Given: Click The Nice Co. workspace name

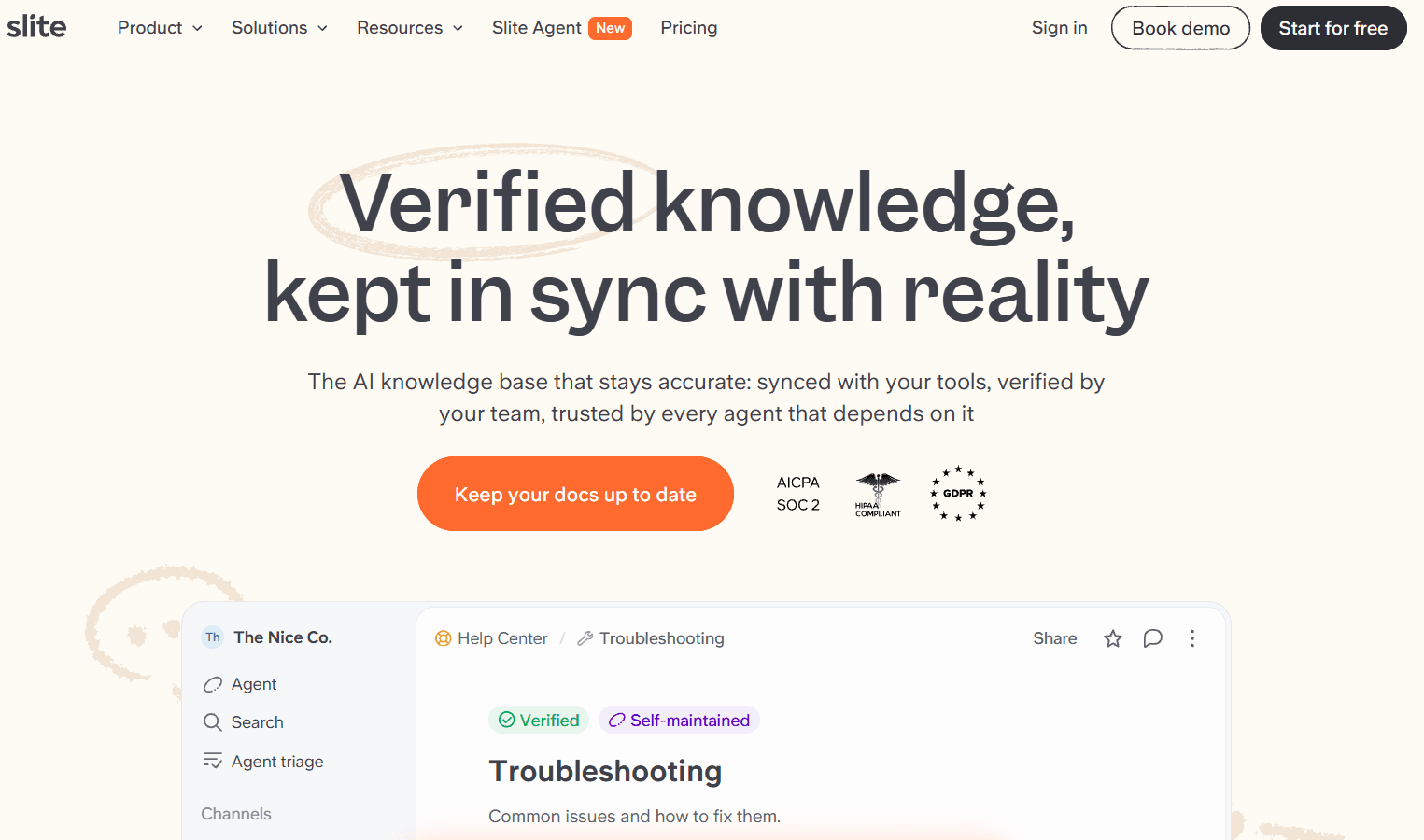Looking at the screenshot, I should click(x=283, y=637).
